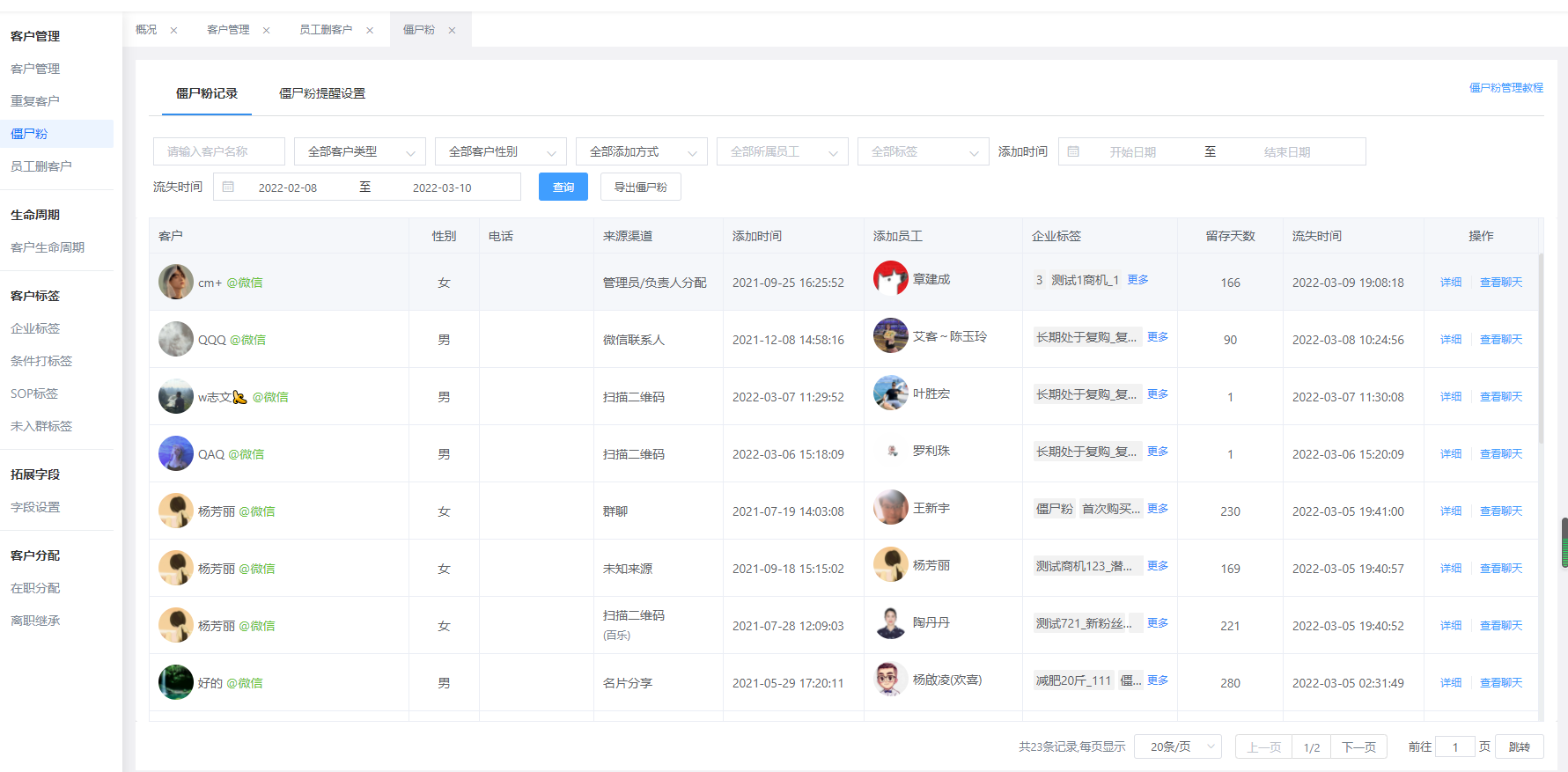This screenshot has width=1568, height=772.
Task: Click the 查询 button
Action: point(563,187)
